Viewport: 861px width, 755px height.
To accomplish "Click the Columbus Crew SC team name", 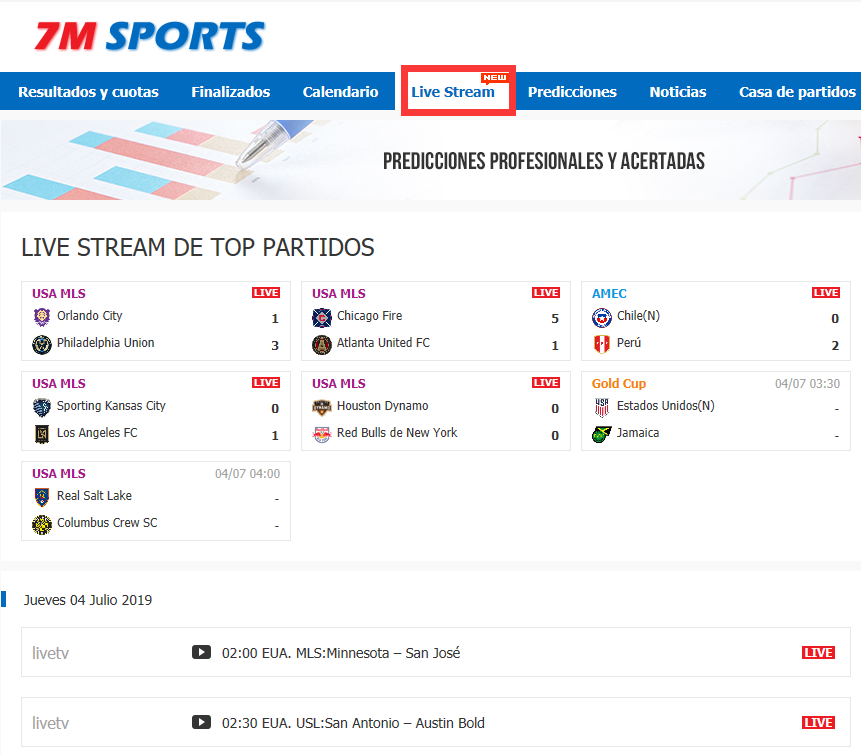I will (107, 523).
